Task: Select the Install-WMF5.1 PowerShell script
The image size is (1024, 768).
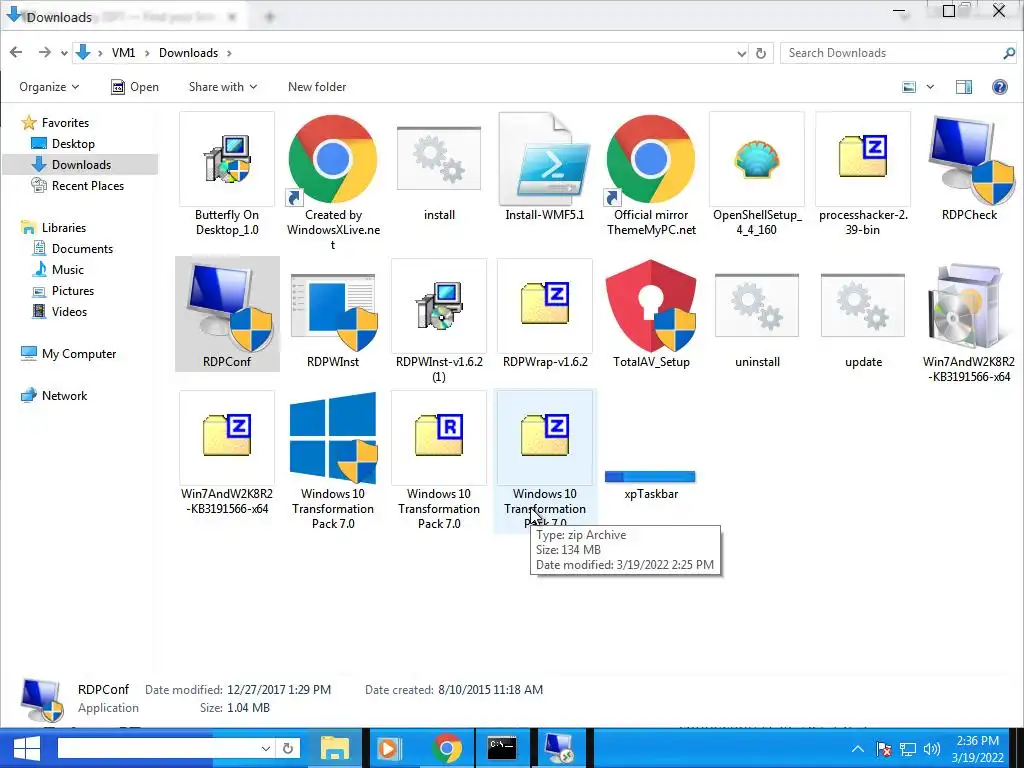Action: (x=545, y=159)
